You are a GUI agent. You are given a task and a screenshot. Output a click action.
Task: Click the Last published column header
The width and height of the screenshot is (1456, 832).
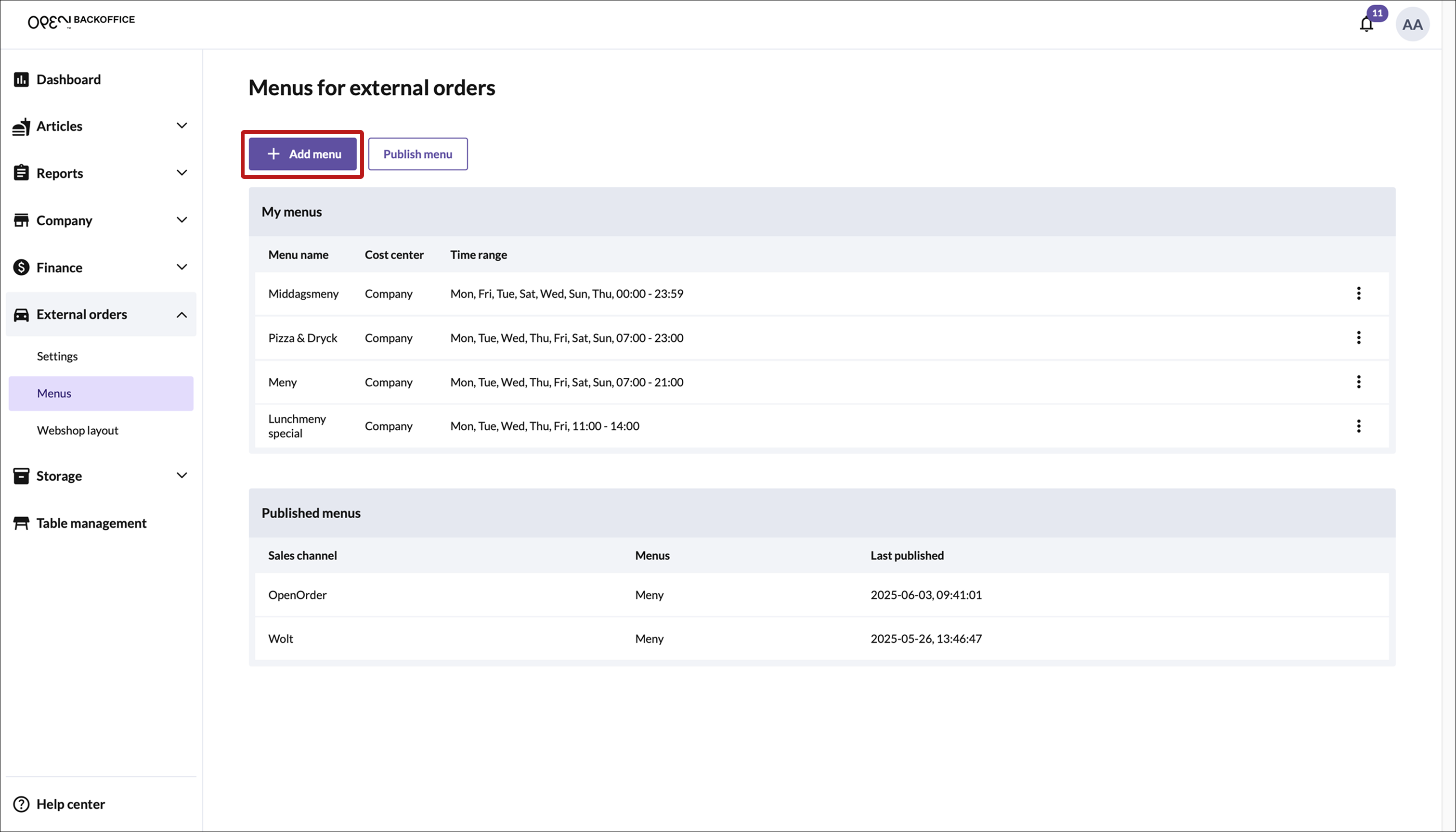click(x=907, y=555)
